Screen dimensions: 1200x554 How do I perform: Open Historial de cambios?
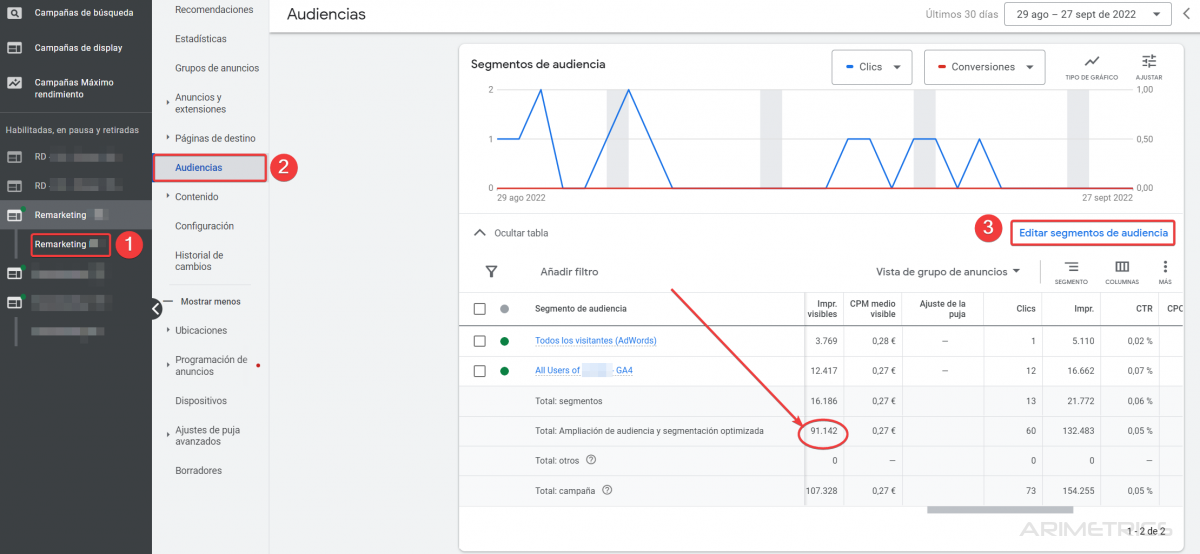point(199,261)
